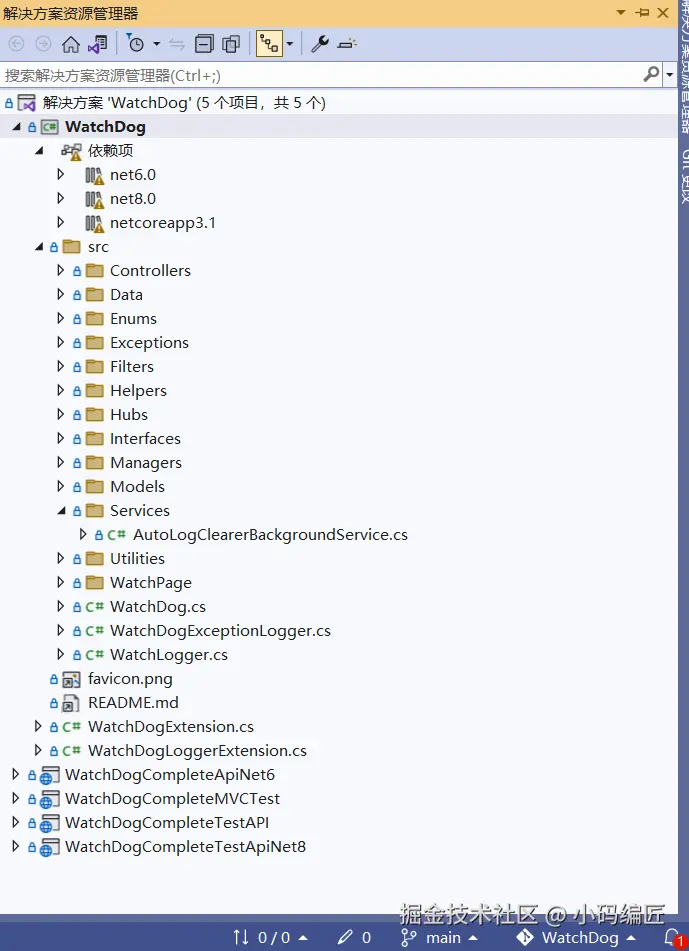Click the magnifier search icon

click(x=651, y=75)
